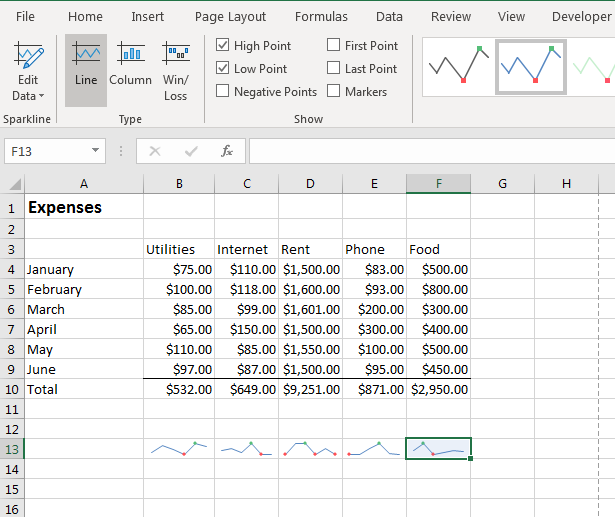This screenshot has height=517, width=615.
Task: Click the Insert Function fx icon
Action: click(227, 151)
